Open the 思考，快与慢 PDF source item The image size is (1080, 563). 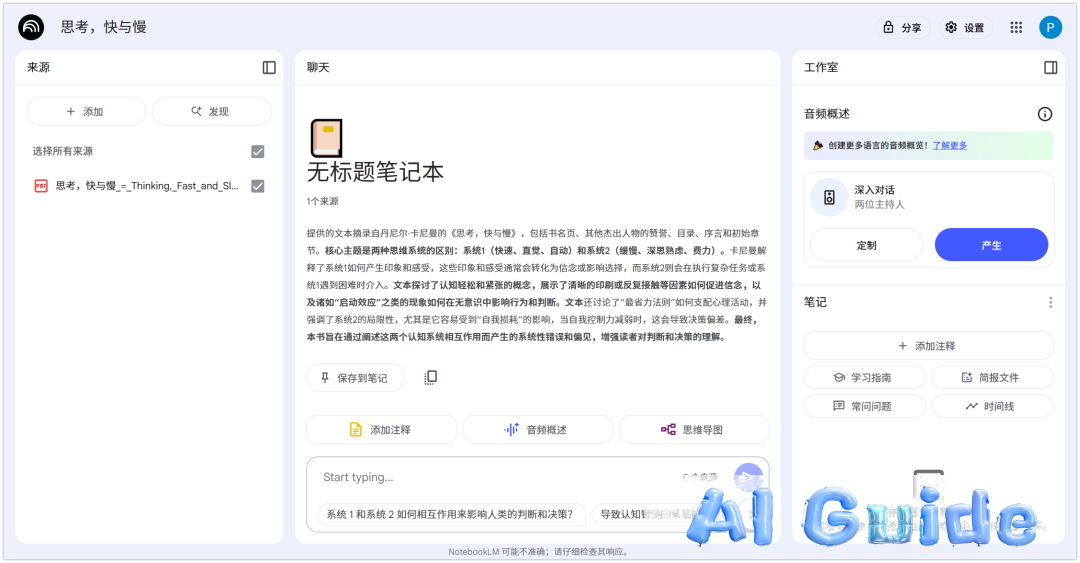pos(148,185)
